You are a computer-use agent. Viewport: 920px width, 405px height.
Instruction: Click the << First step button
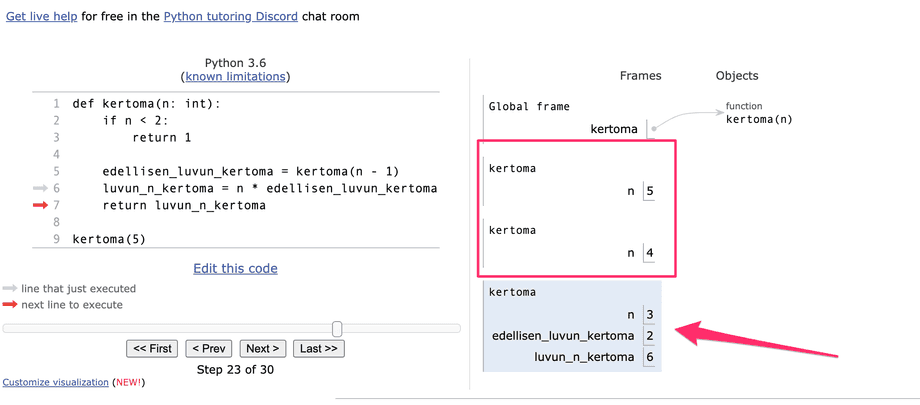pyautogui.click(x=152, y=348)
